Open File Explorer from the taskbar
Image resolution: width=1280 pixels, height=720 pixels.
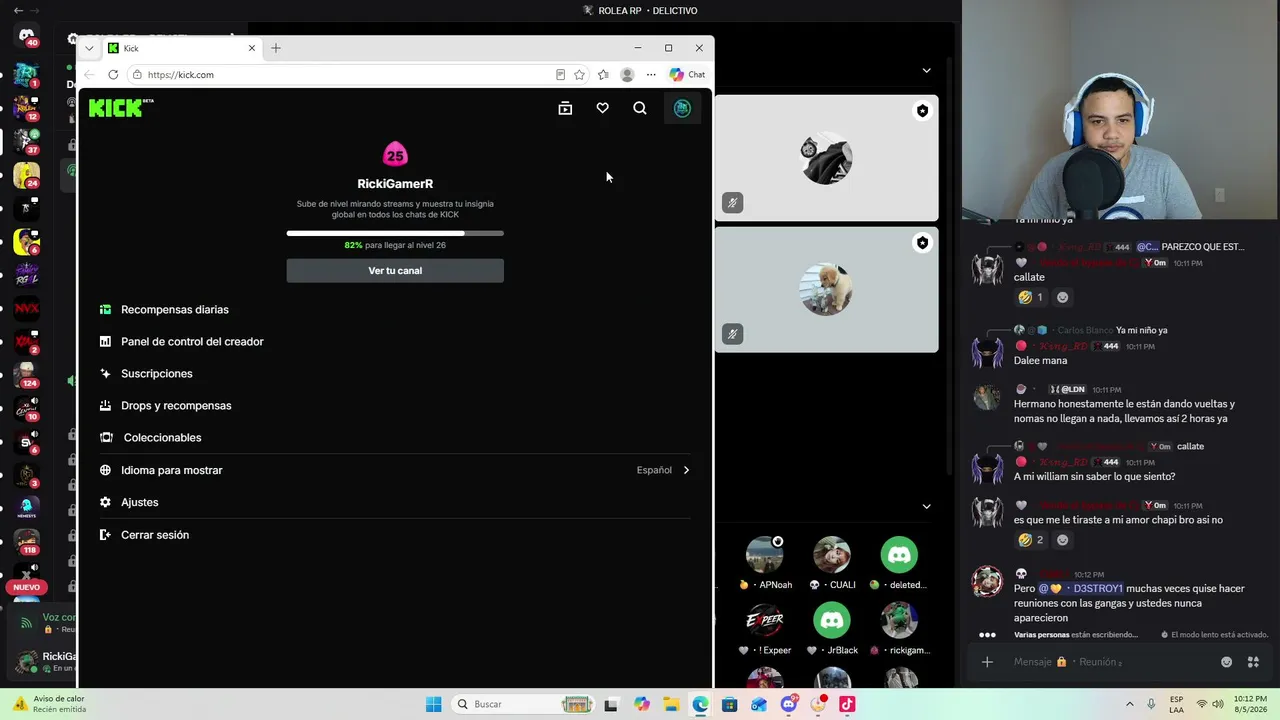tap(671, 704)
